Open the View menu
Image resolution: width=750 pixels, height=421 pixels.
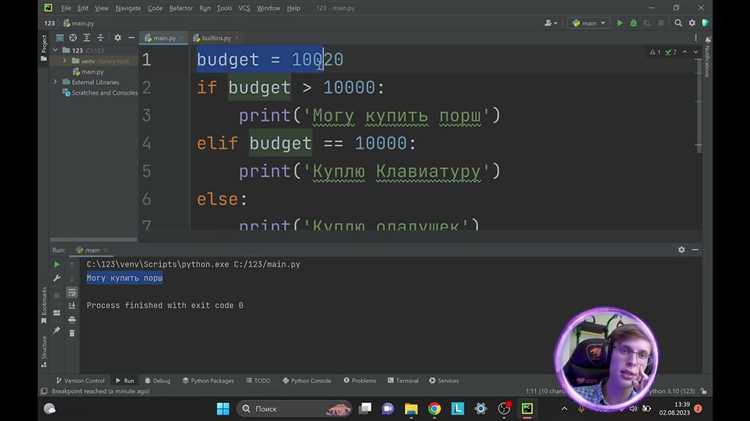point(101,8)
